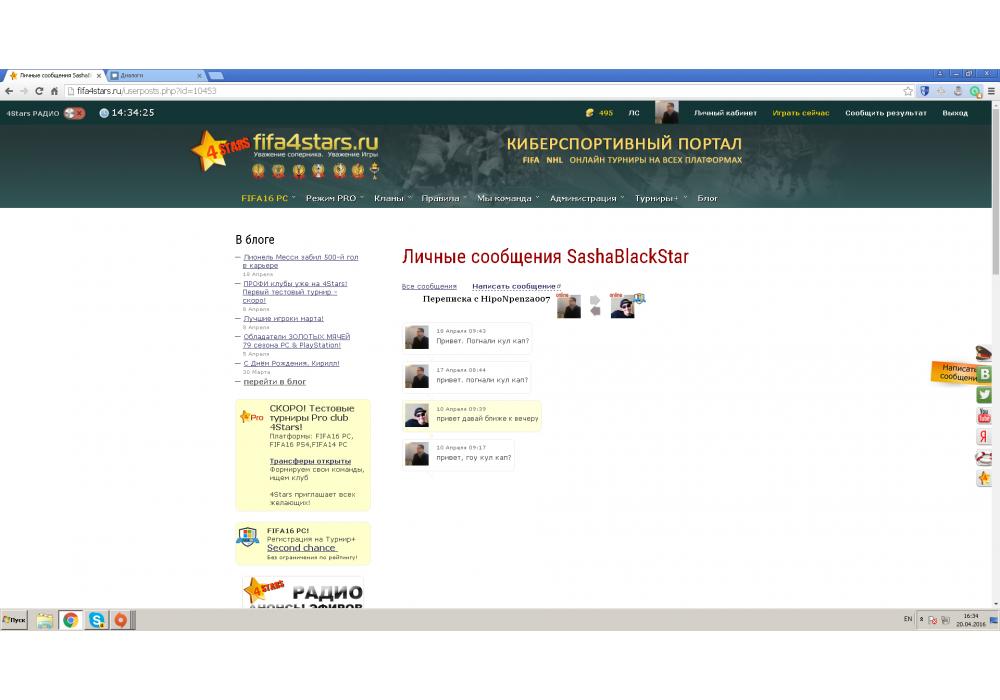
Task: Open the Турниры+ dropdown menu
Action: click(657, 198)
